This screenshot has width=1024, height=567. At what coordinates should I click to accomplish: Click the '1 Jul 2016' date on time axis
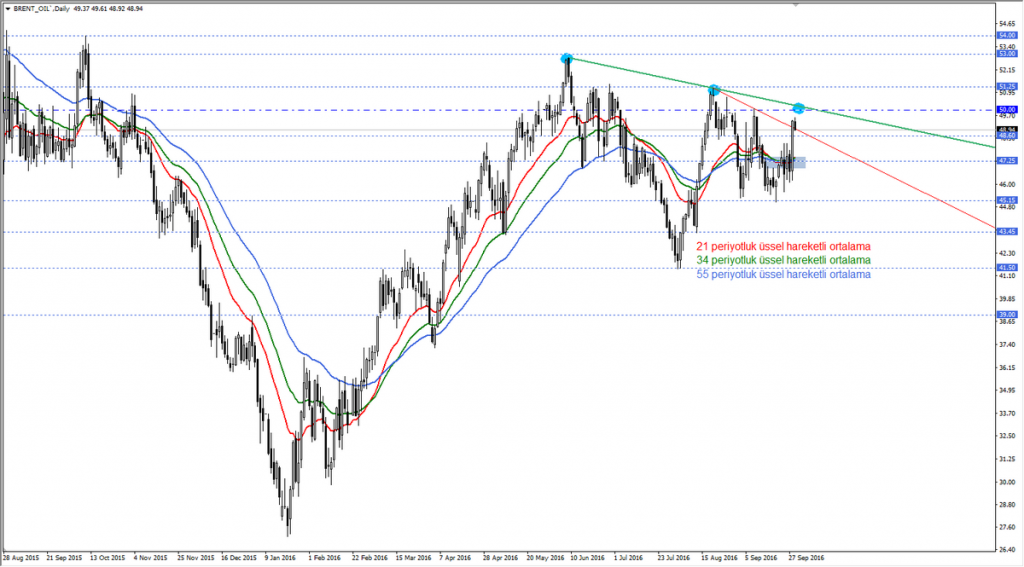click(x=628, y=558)
